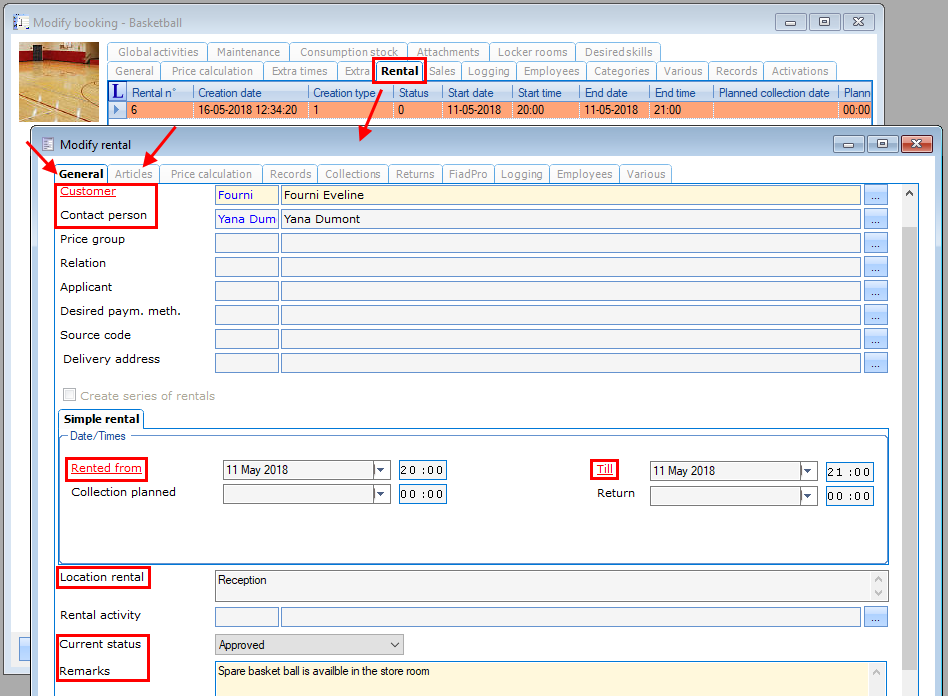Click the Rented from link label

tap(106, 468)
